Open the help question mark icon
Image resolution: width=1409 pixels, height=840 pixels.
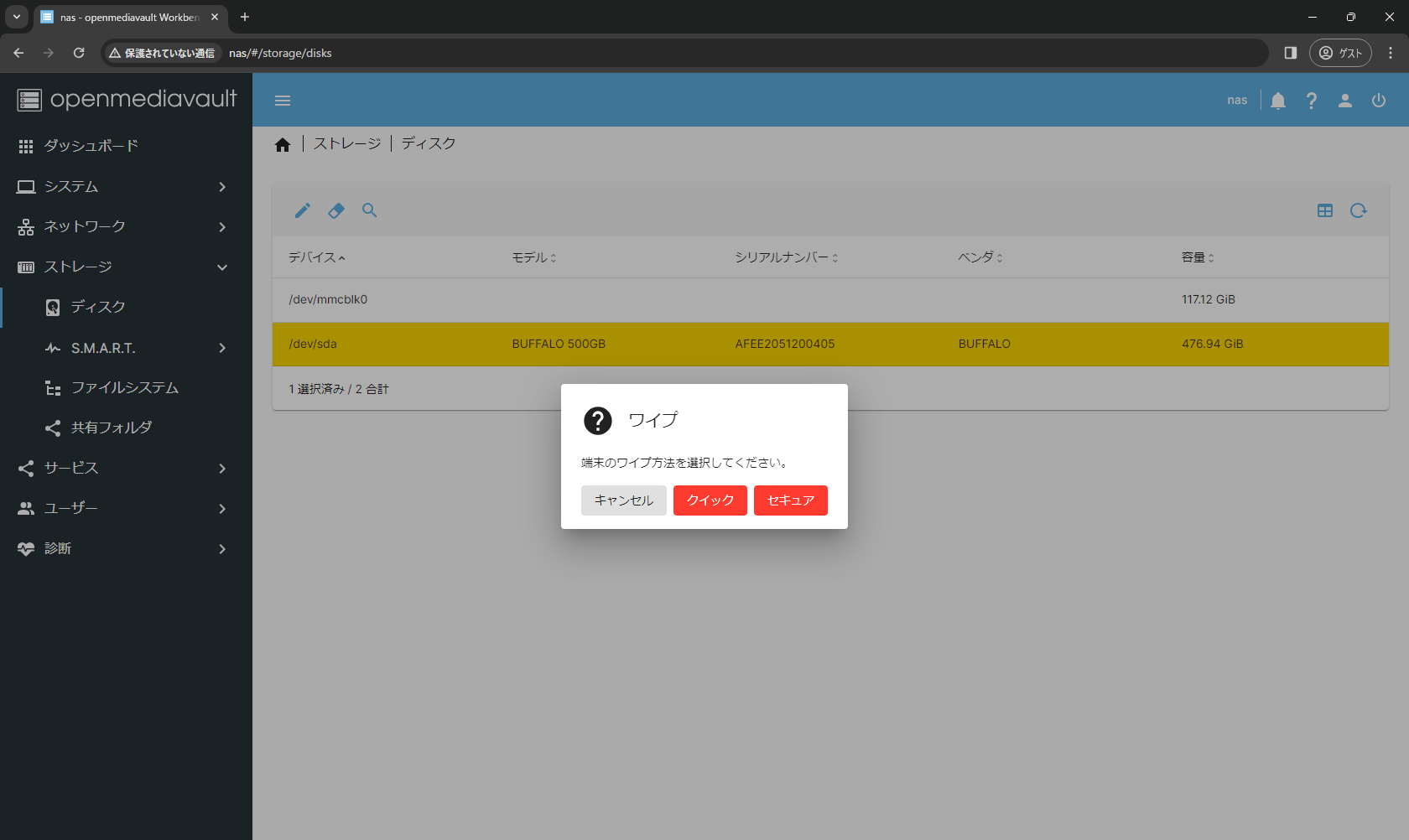pos(1312,101)
